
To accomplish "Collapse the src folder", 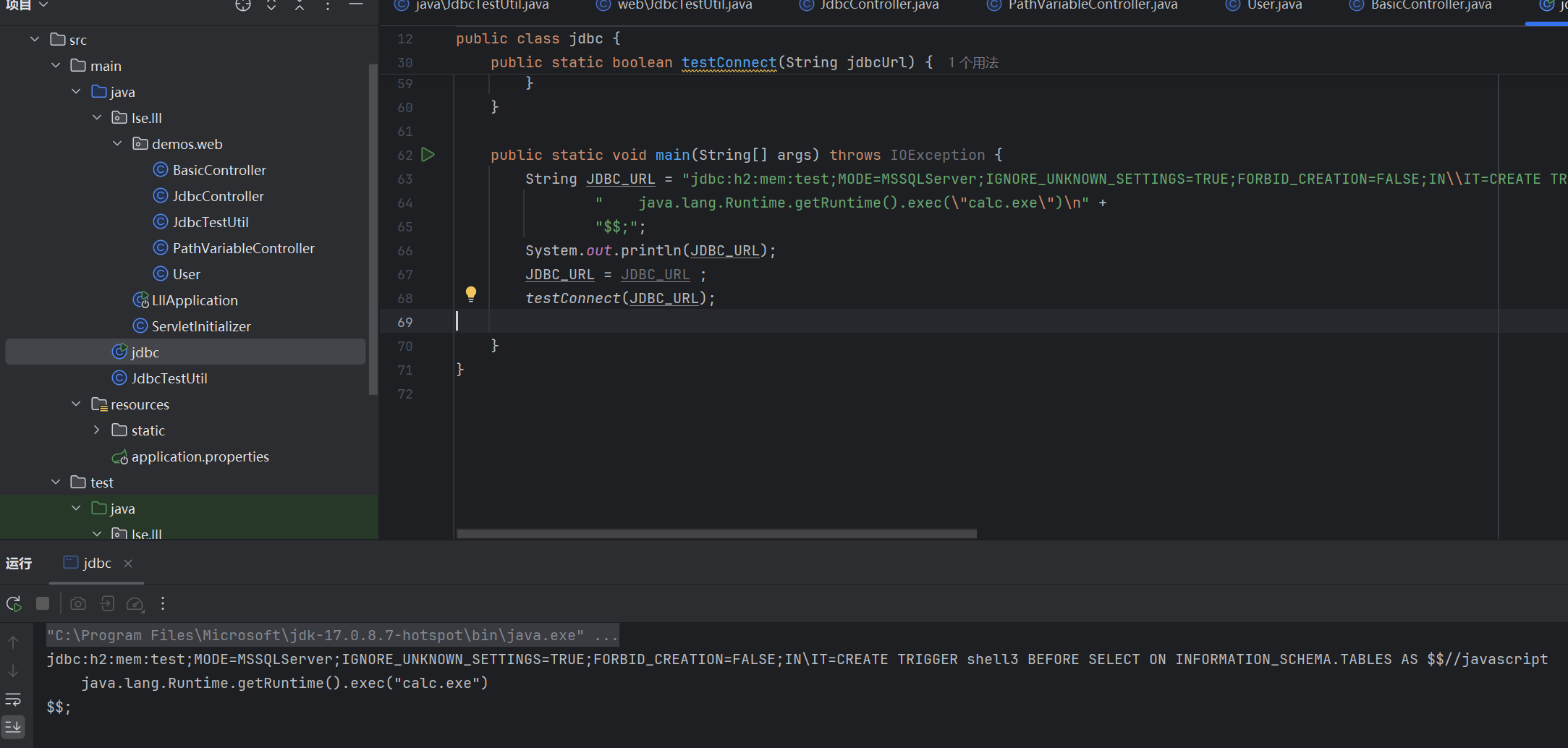I will click(x=35, y=39).
